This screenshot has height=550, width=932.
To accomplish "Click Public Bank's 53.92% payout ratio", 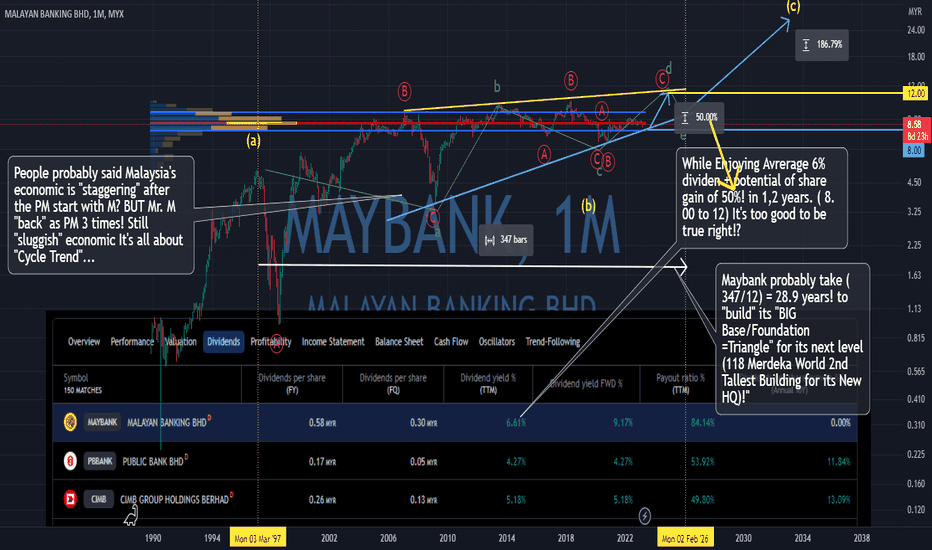I will (703, 461).
